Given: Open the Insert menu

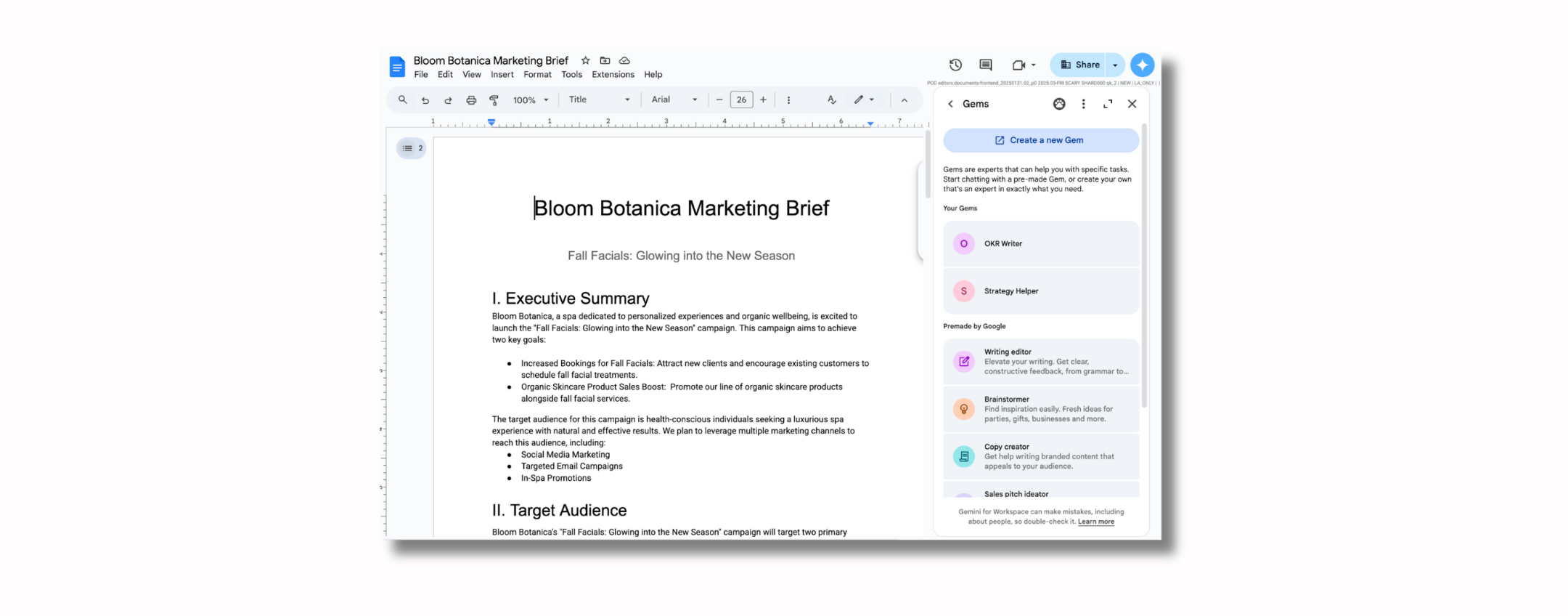Looking at the screenshot, I should pyautogui.click(x=502, y=74).
